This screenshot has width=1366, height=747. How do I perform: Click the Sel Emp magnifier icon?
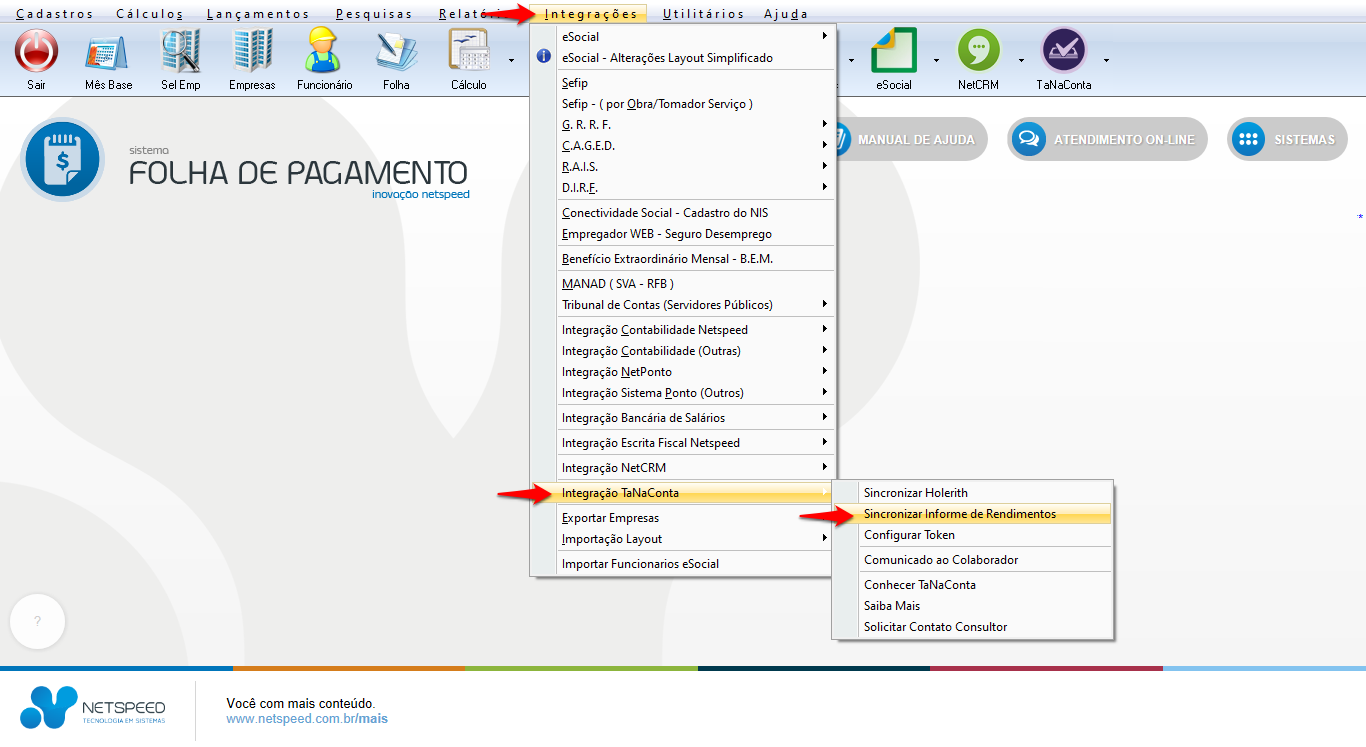[181, 51]
